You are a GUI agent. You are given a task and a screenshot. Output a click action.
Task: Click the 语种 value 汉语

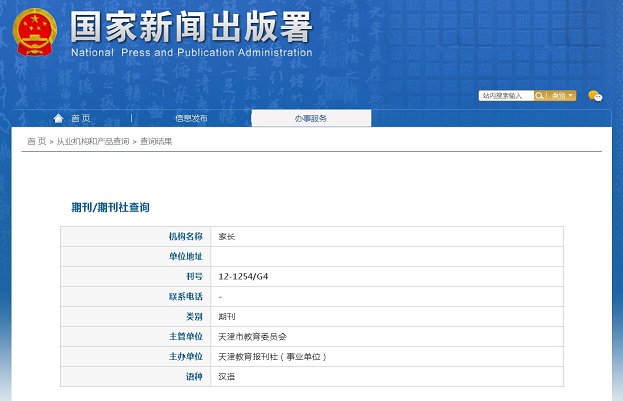pos(226,376)
